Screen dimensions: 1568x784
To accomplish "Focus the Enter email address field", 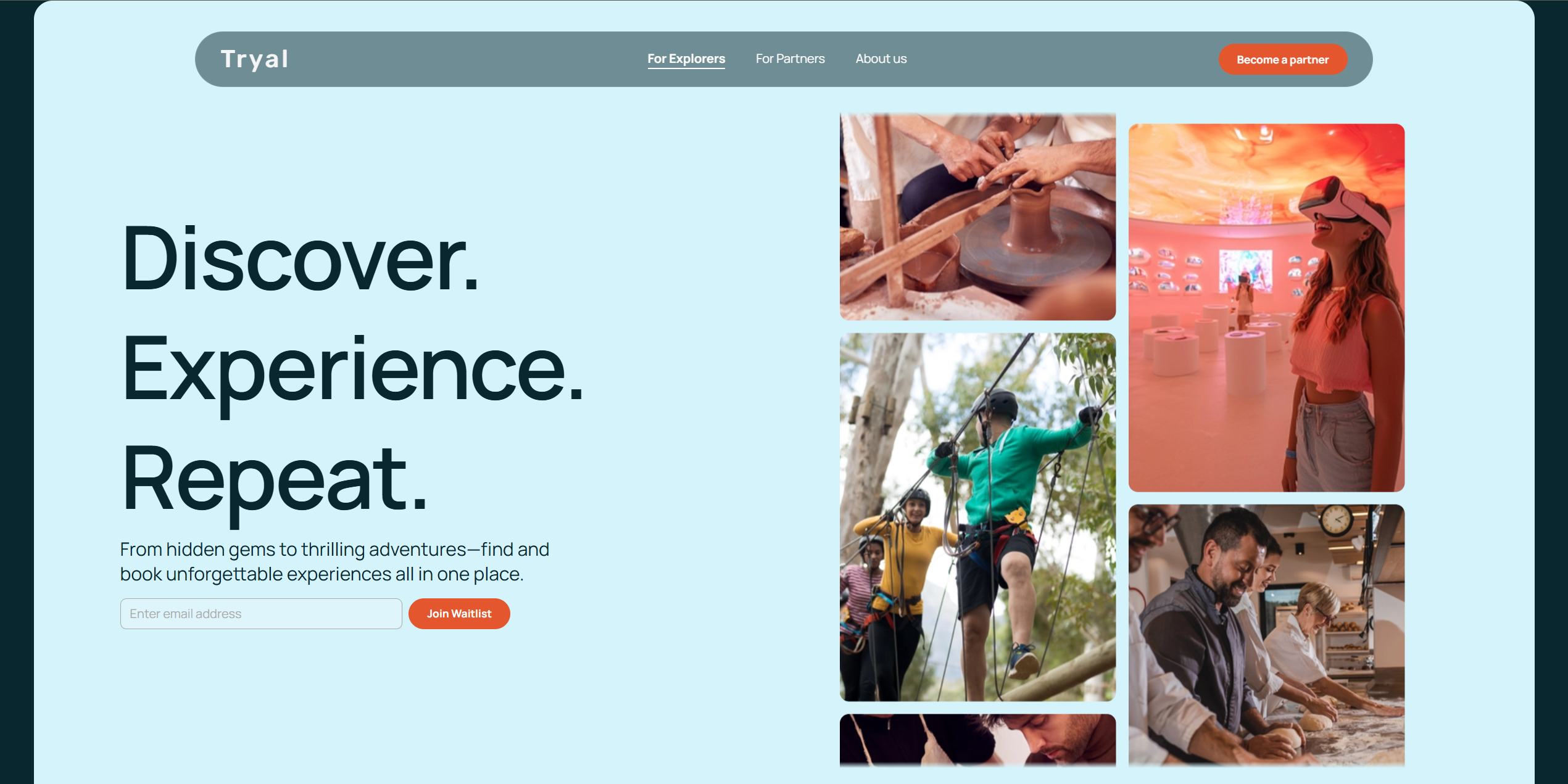I will pos(261,614).
